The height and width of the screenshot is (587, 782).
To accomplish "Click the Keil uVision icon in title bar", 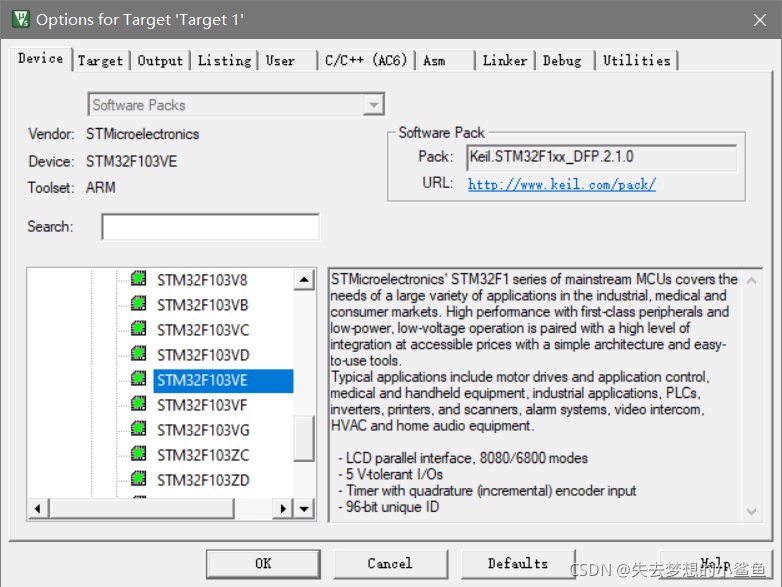I will pyautogui.click(x=21, y=19).
